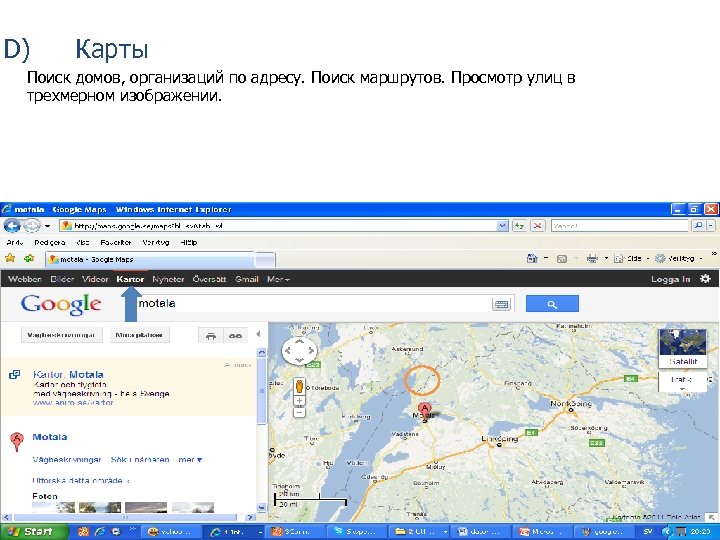Click the Gmail link in Google bar
The image size is (720, 540).
247,279
